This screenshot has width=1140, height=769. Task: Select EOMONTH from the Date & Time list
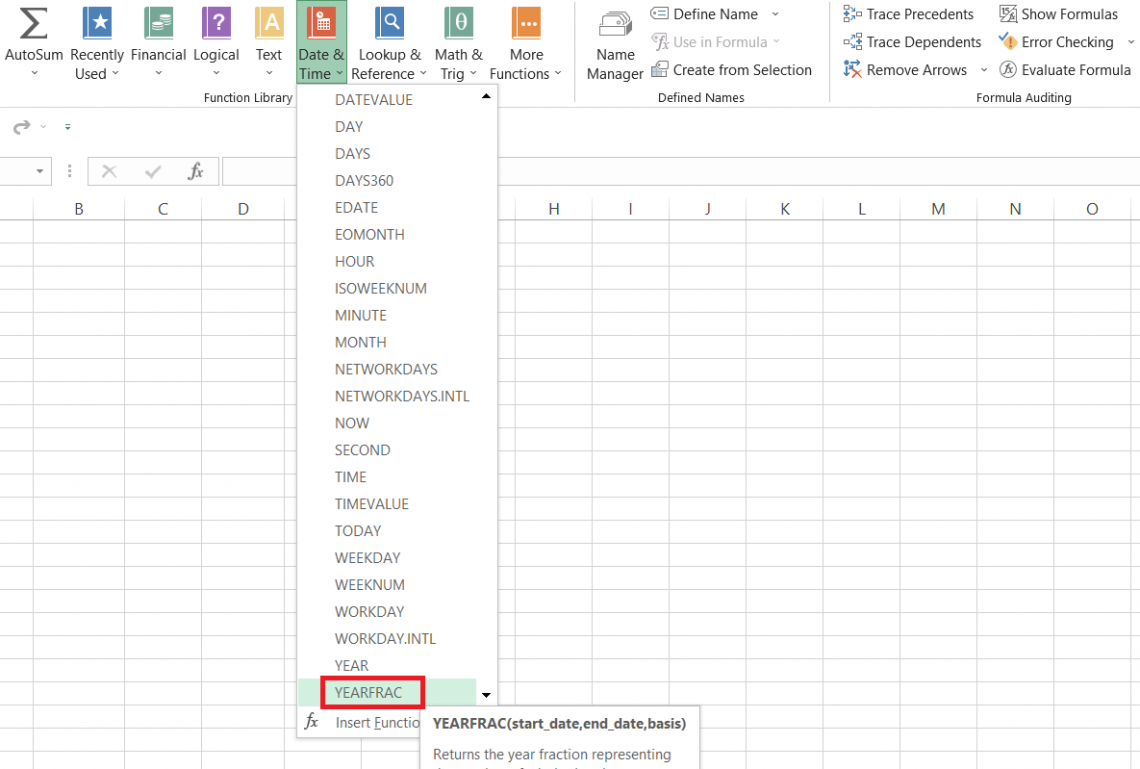(x=370, y=234)
